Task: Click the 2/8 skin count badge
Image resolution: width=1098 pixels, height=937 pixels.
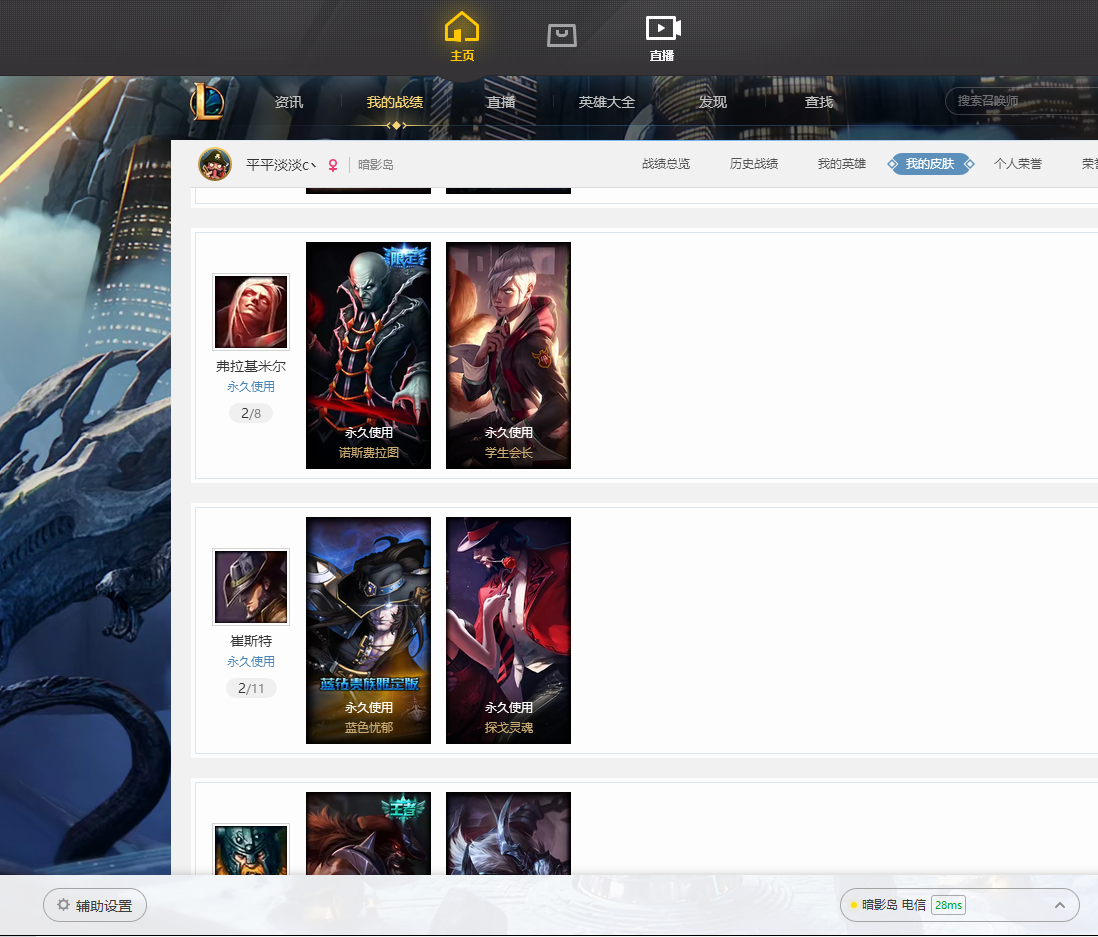Action: tap(251, 413)
